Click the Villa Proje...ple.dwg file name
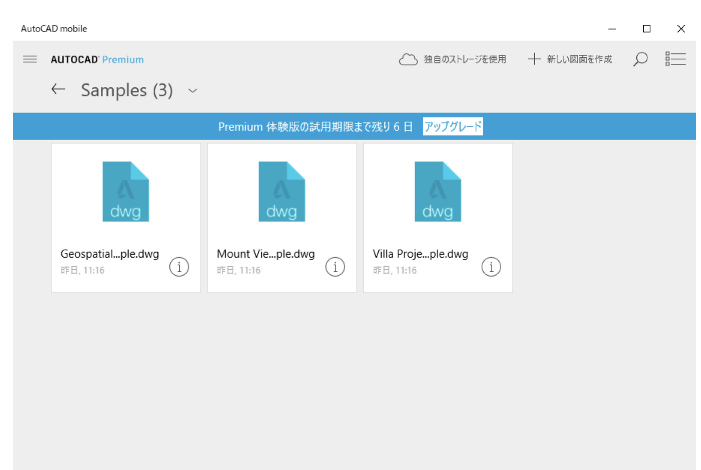This screenshot has width=701, height=470. coord(420,254)
